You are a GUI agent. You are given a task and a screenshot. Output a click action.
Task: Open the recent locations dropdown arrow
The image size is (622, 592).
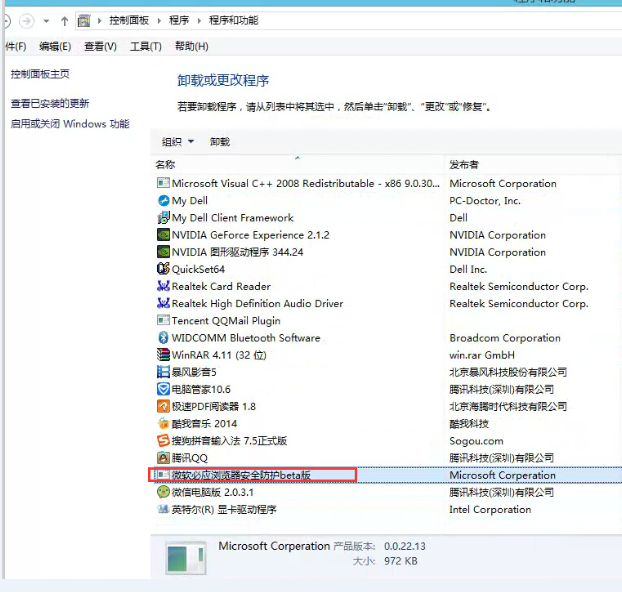46,21
